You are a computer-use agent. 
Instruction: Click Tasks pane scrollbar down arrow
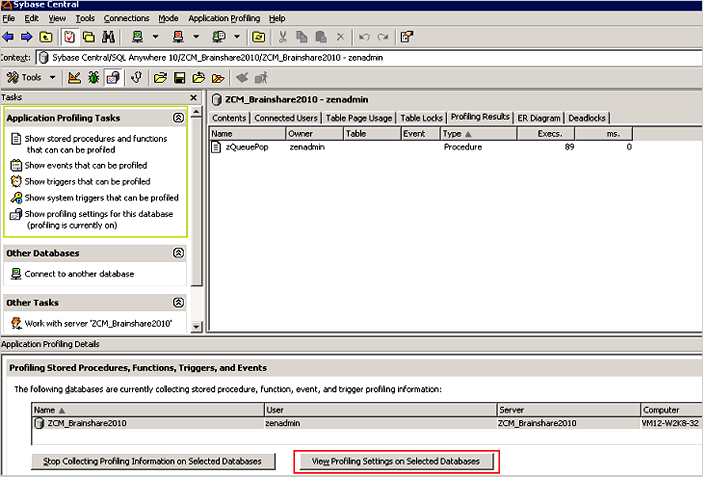click(x=196, y=327)
